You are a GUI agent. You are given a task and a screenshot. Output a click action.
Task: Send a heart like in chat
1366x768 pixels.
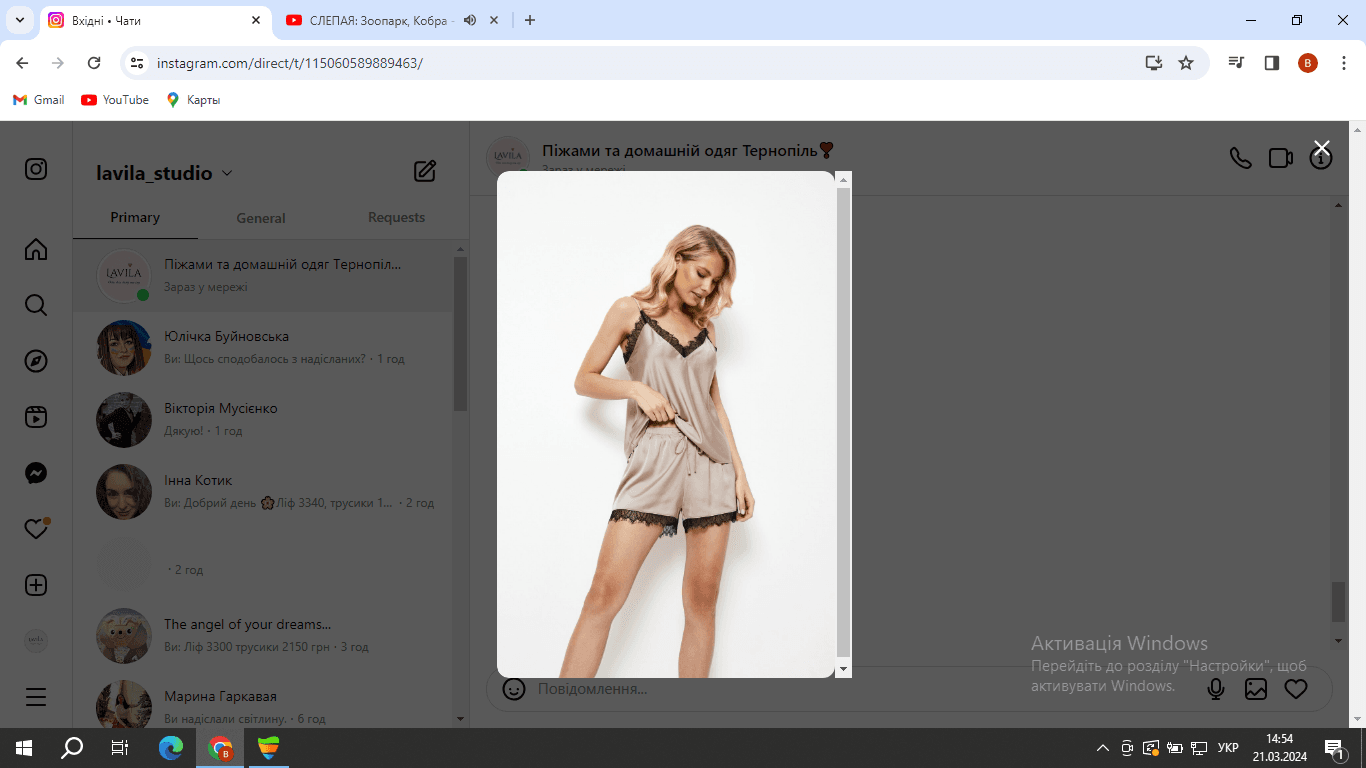click(x=1296, y=689)
